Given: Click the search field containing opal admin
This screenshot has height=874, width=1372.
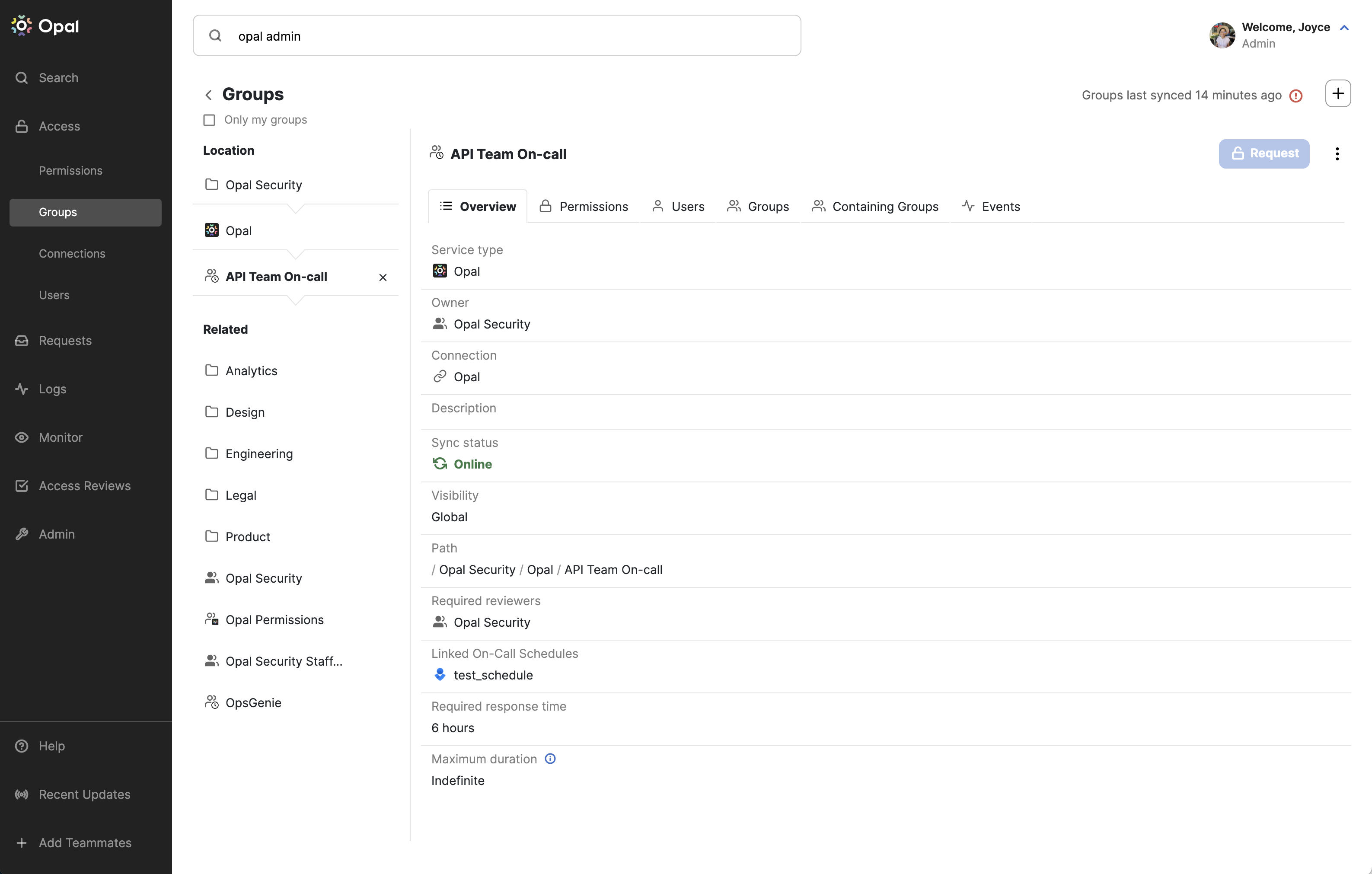Looking at the screenshot, I should [x=496, y=35].
